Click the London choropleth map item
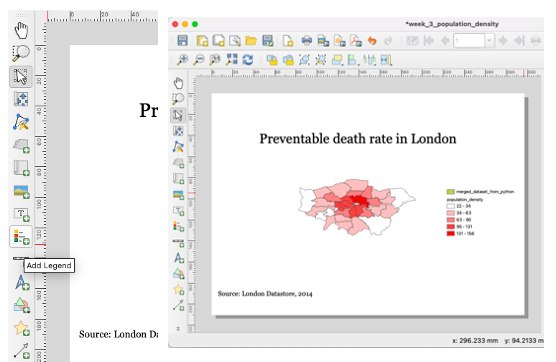 (x=357, y=207)
